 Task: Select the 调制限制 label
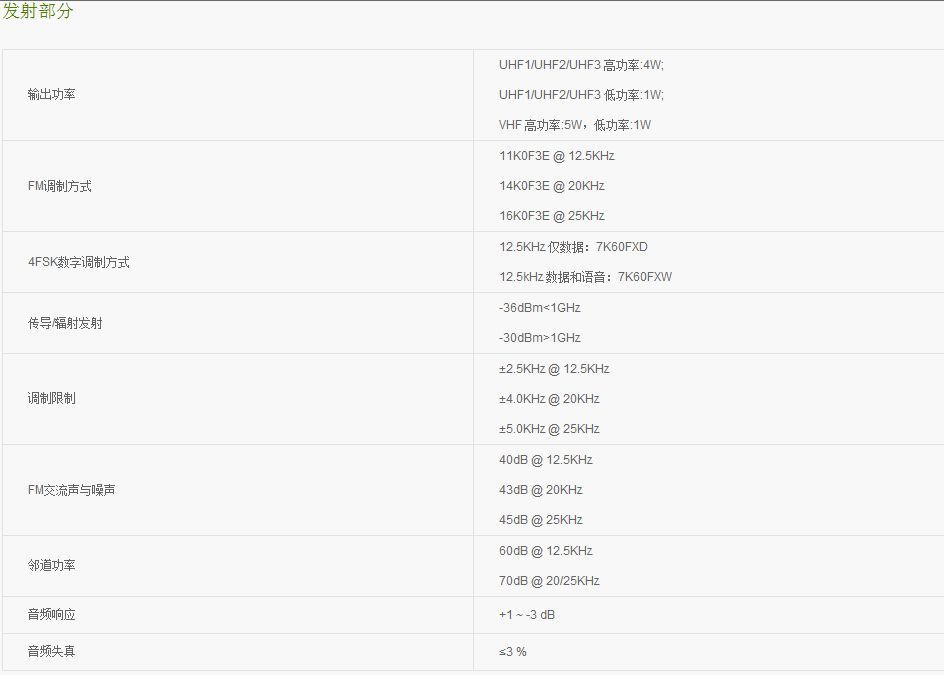[52, 399]
